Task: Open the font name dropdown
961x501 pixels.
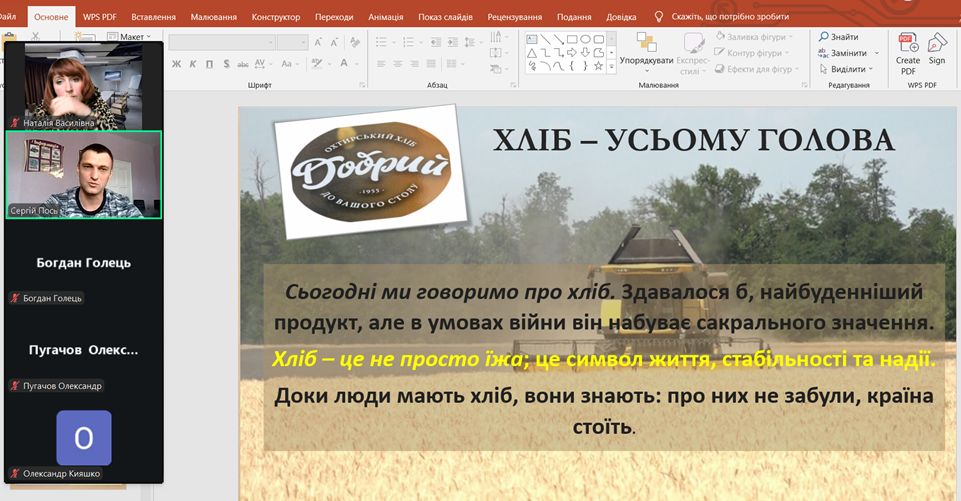Action: 269,42
